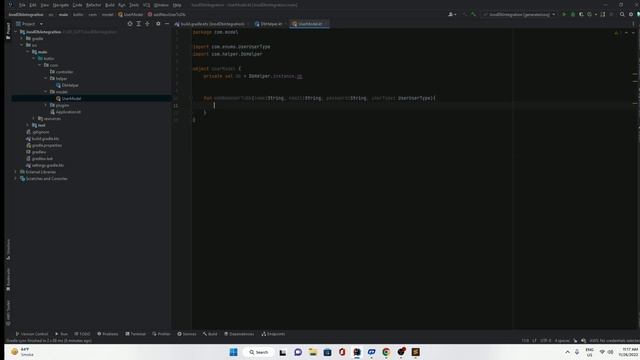The image size is (640, 360).
Task: Click Windows Start button
Action: coord(233,352)
